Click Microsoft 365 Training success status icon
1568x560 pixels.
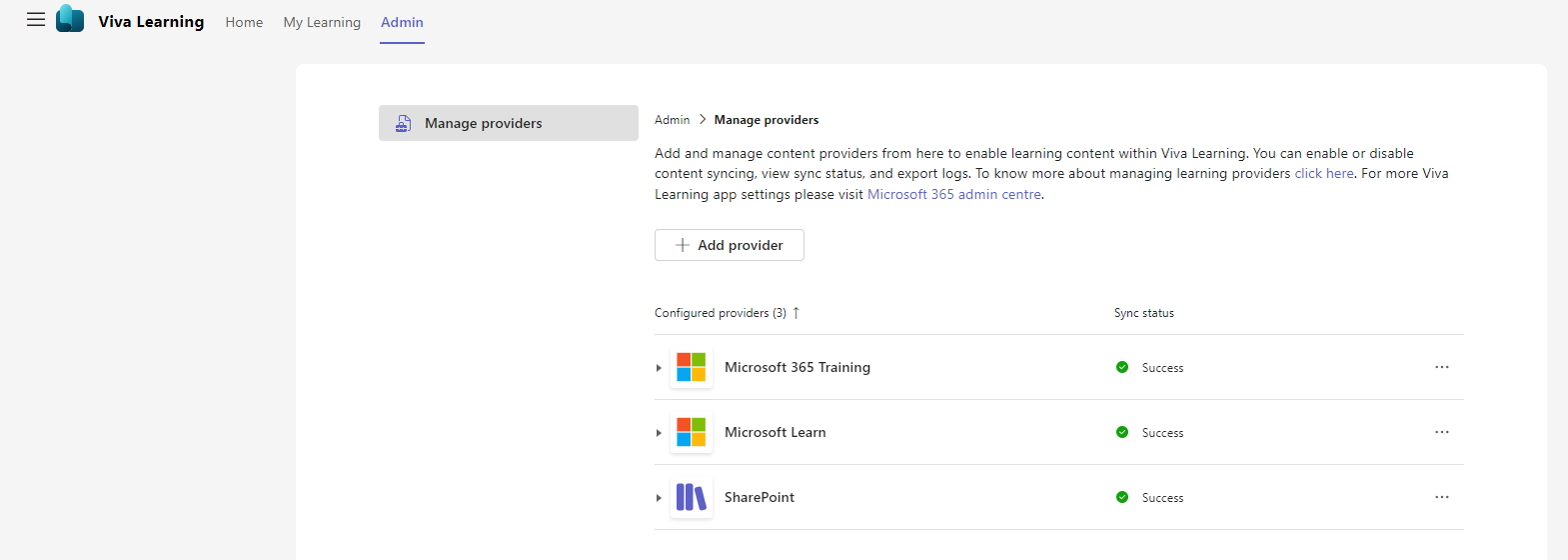1122,367
